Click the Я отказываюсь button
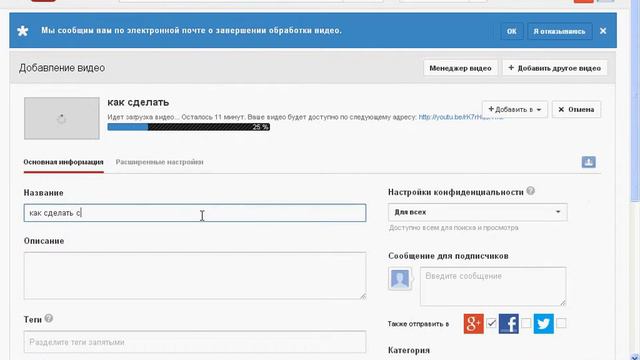 (559, 31)
